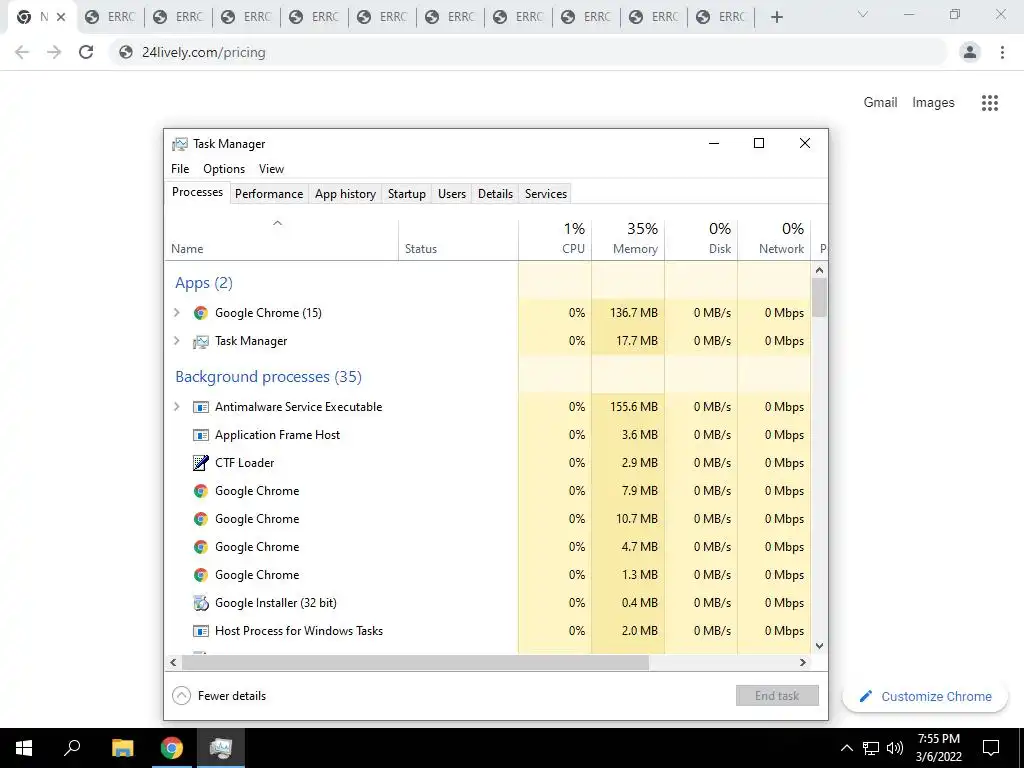Open the Options menu in Task Manager
1024x768 pixels.
[x=224, y=169]
